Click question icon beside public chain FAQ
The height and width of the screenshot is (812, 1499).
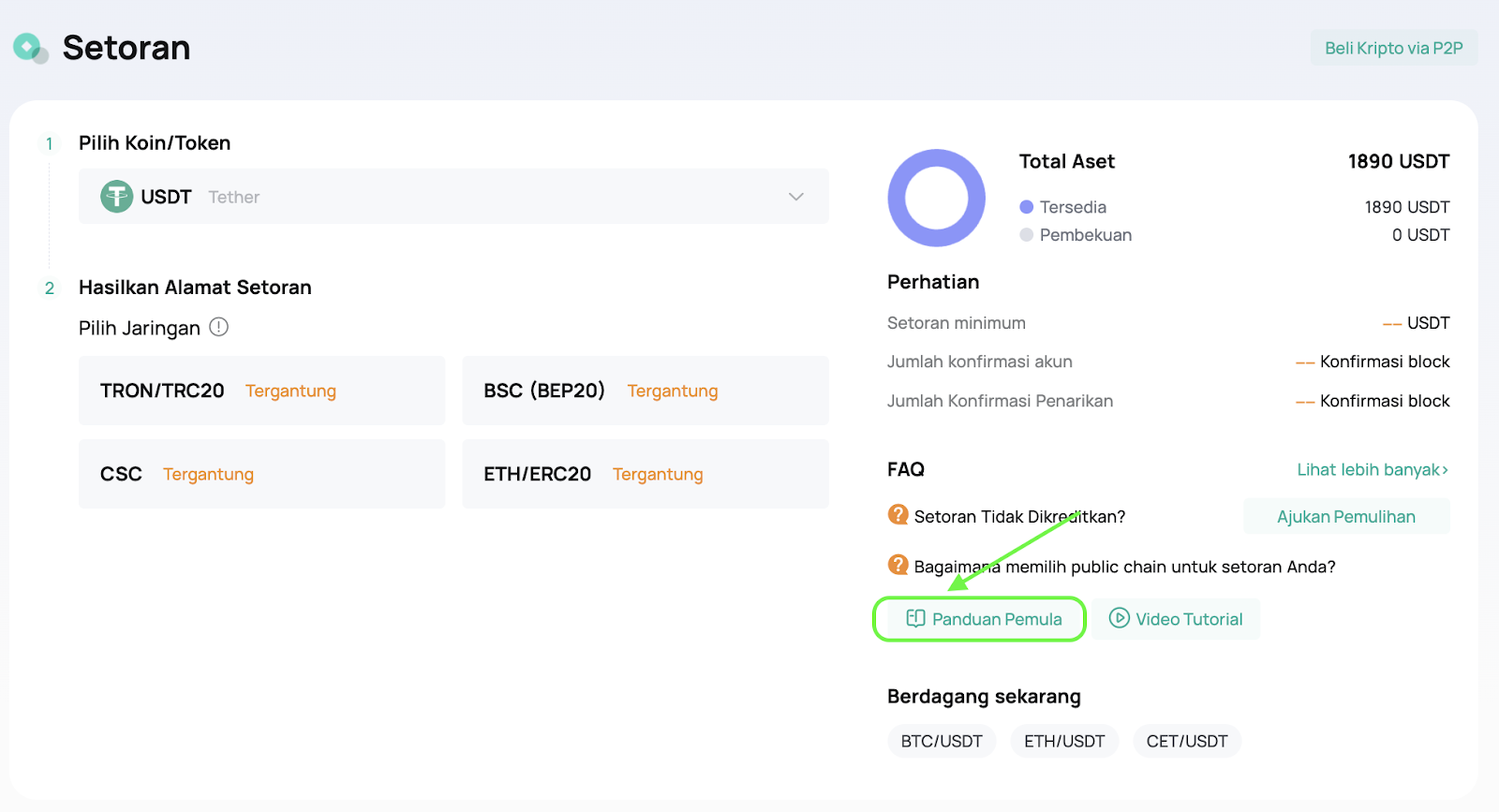point(898,565)
